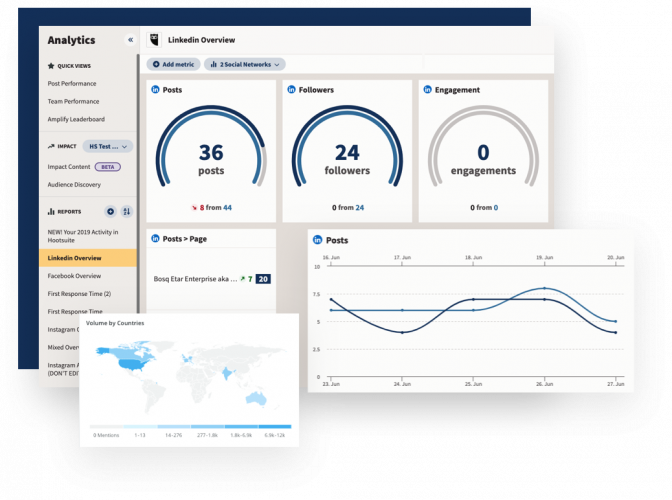Click the 6.9k-12k legend swatch

pyautogui.click(x=275, y=426)
